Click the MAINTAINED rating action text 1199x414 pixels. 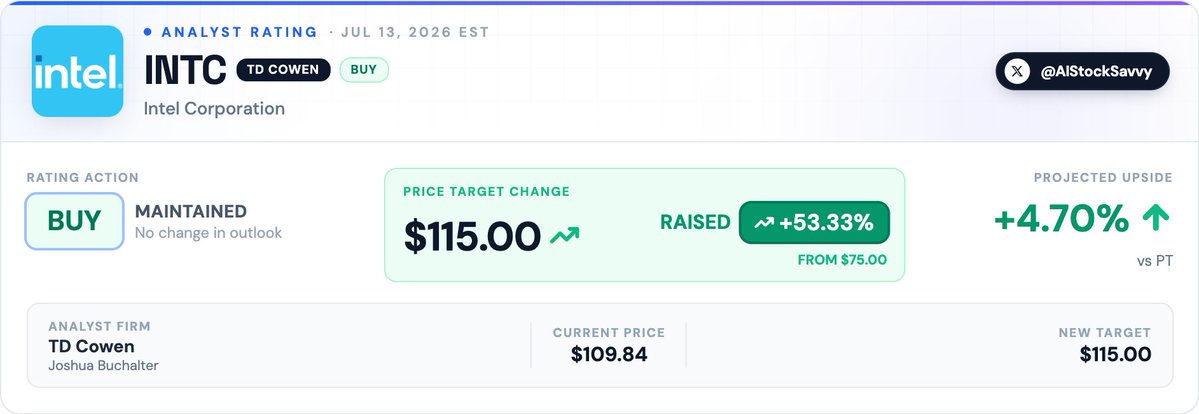pyautogui.click(x=190, y=211)
